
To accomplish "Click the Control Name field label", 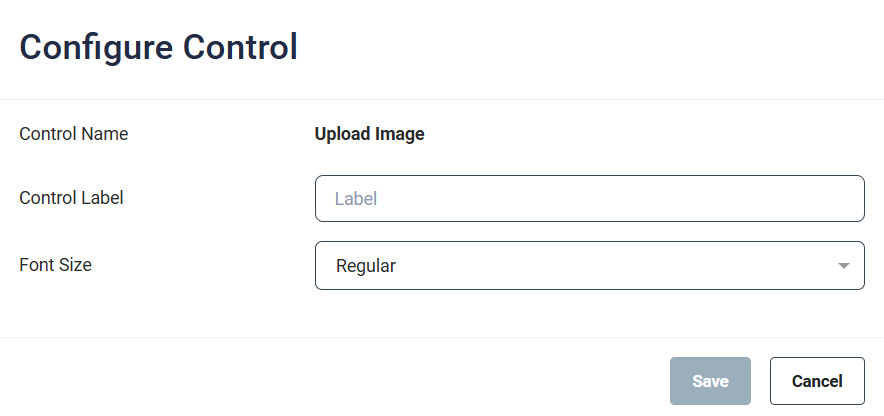I will [x=74, y=133].
